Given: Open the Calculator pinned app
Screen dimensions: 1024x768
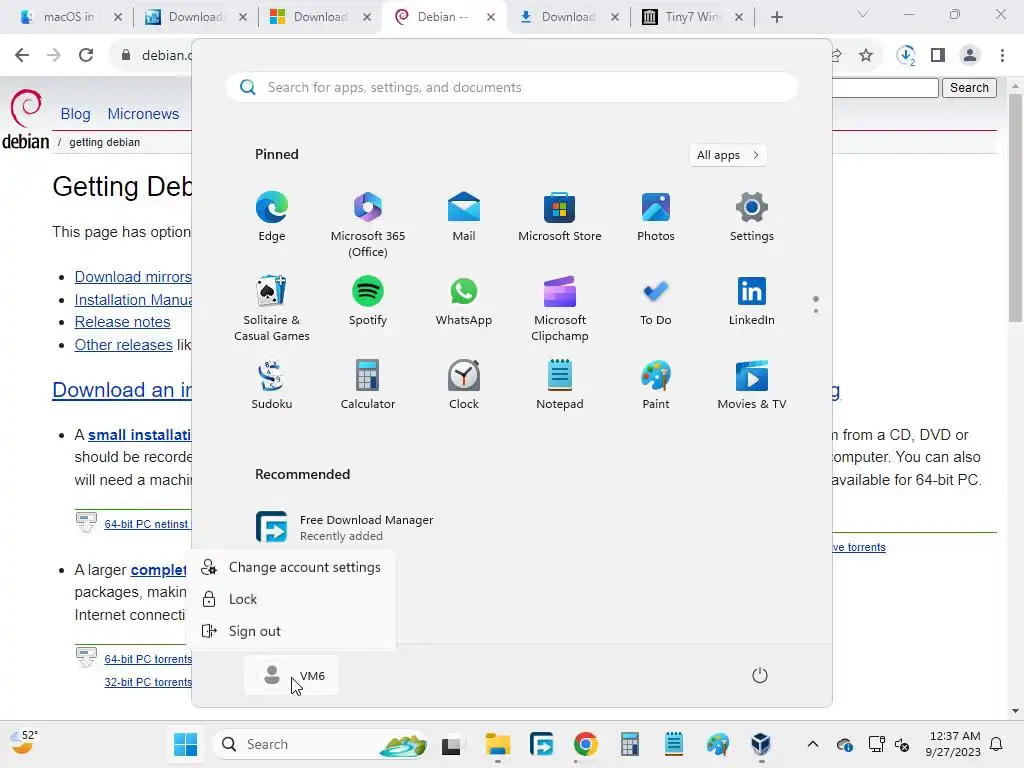Looking at the screenshot, I should [368, 385].
